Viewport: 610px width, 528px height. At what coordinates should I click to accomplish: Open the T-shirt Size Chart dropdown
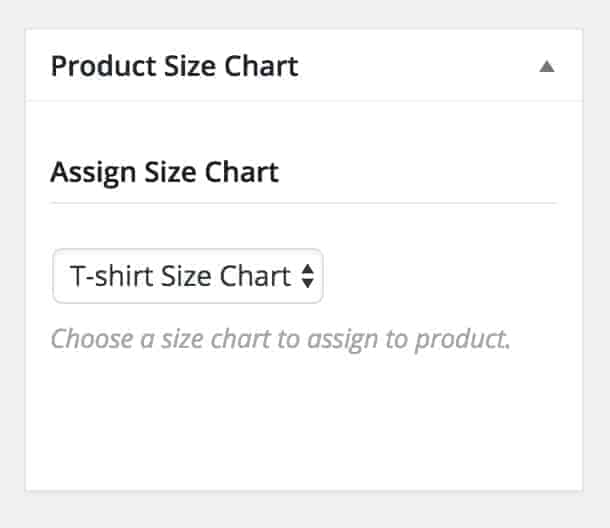pyautogui.click(x=187, y=276)
